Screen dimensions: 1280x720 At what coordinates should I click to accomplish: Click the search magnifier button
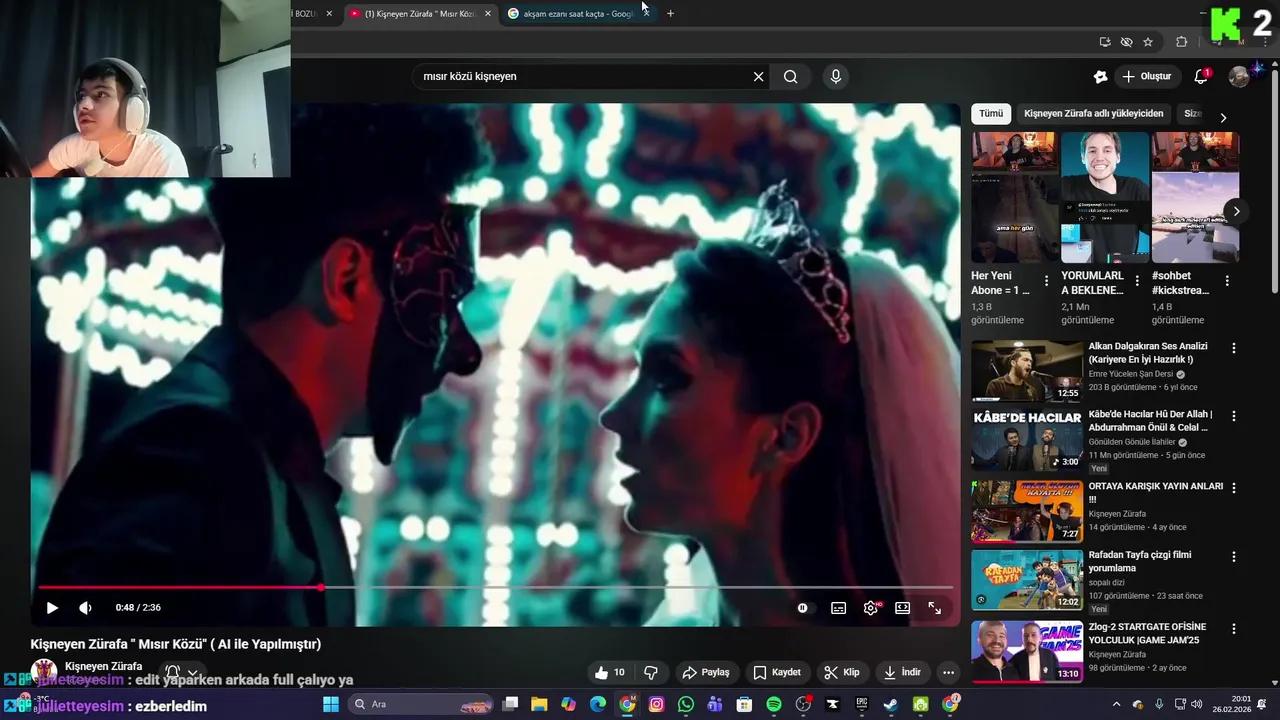pyautogui.click(x=790, y=77)
